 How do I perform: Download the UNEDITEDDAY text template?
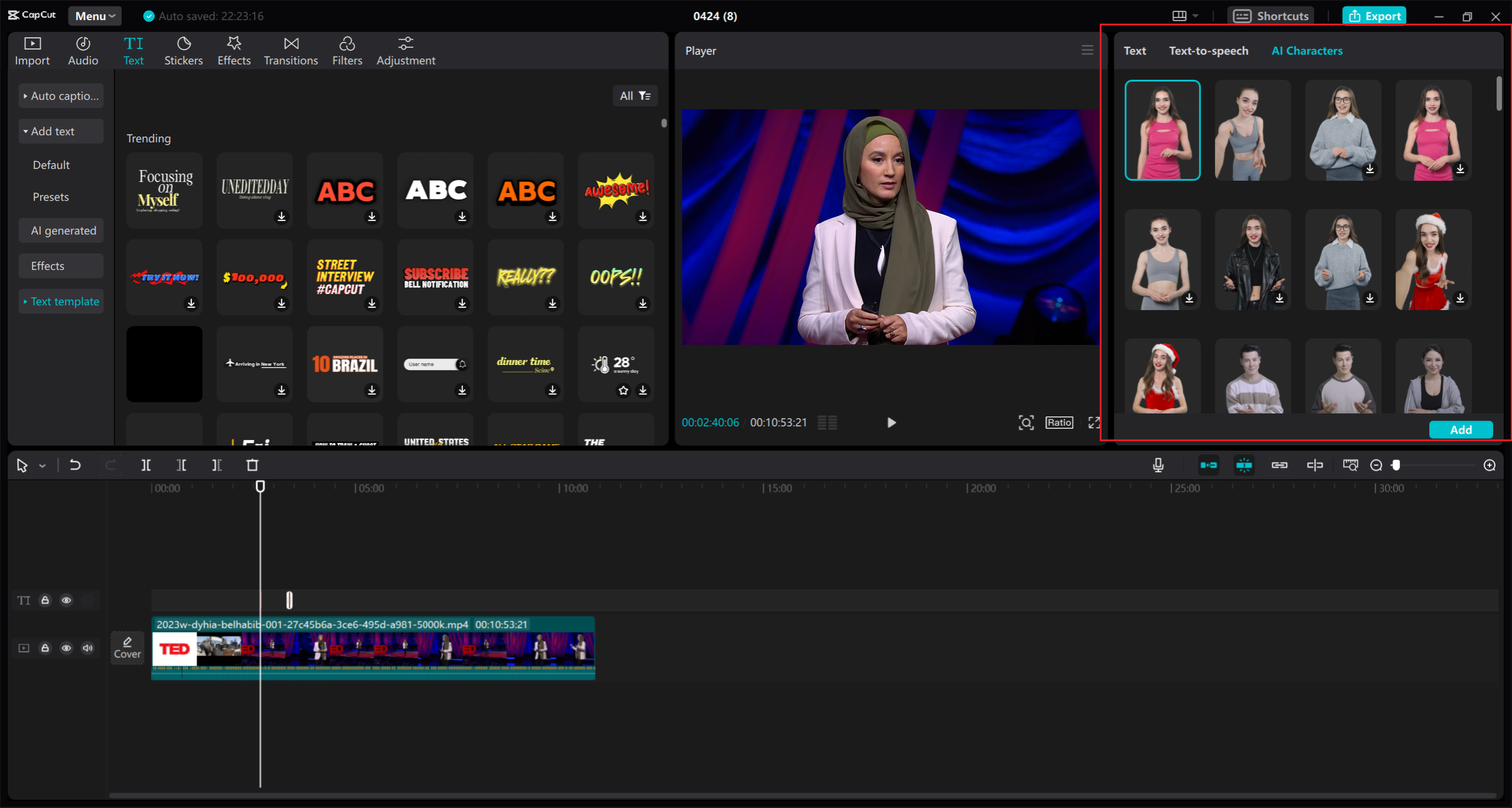click(x=282, y=217)
